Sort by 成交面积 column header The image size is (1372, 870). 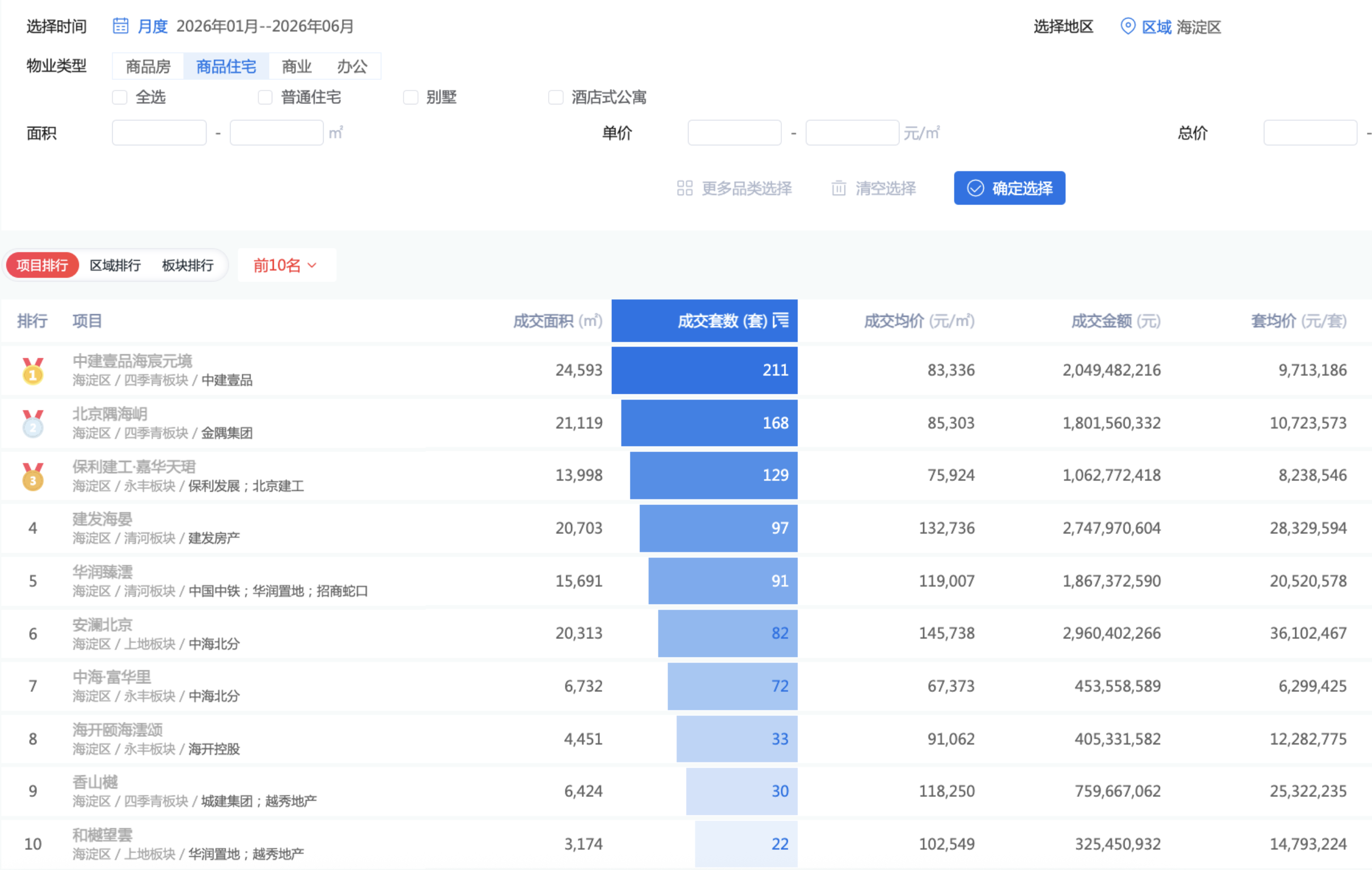point(558,321)
